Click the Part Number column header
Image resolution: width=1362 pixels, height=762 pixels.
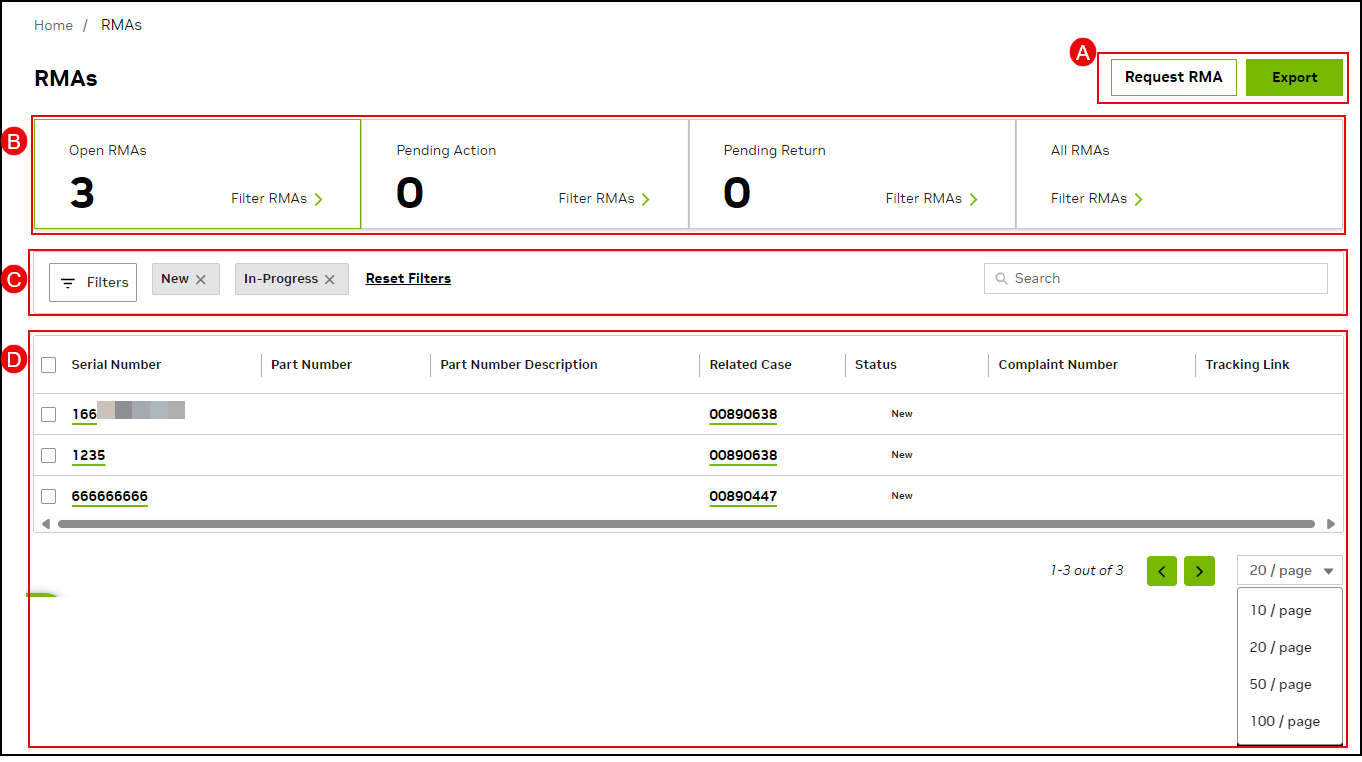coord(311,365)
